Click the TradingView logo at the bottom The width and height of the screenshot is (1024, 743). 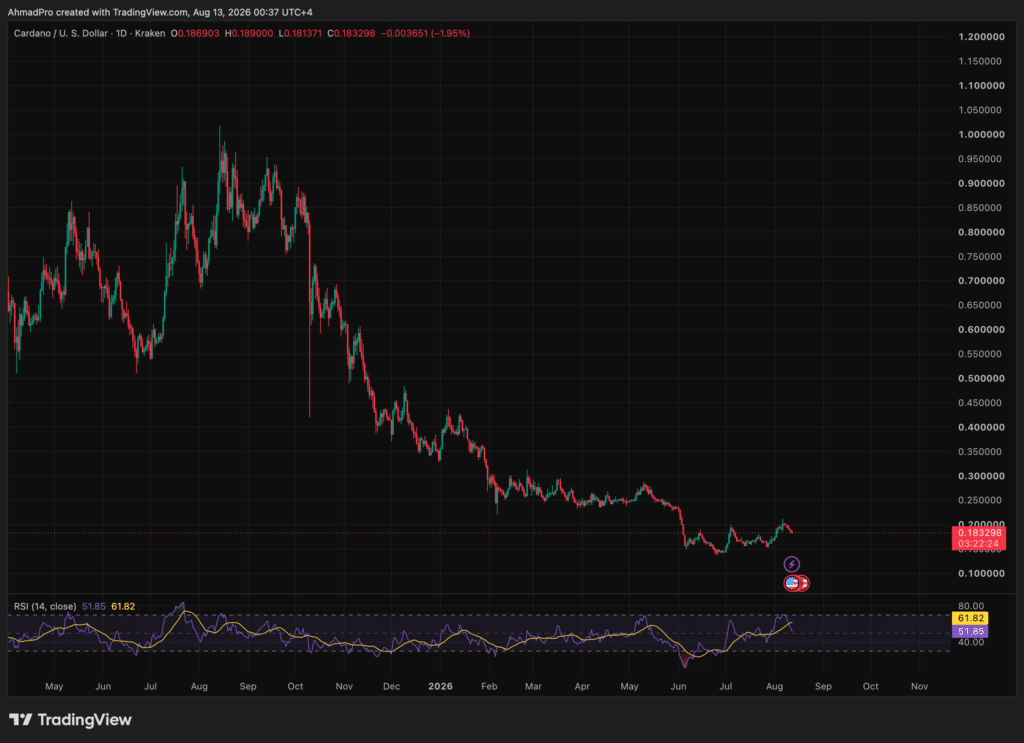click(x=71, y=719)
